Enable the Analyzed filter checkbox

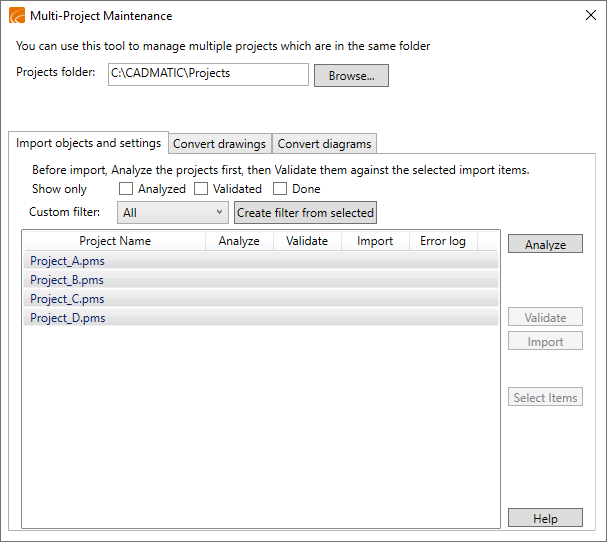[x=126, y=189]
